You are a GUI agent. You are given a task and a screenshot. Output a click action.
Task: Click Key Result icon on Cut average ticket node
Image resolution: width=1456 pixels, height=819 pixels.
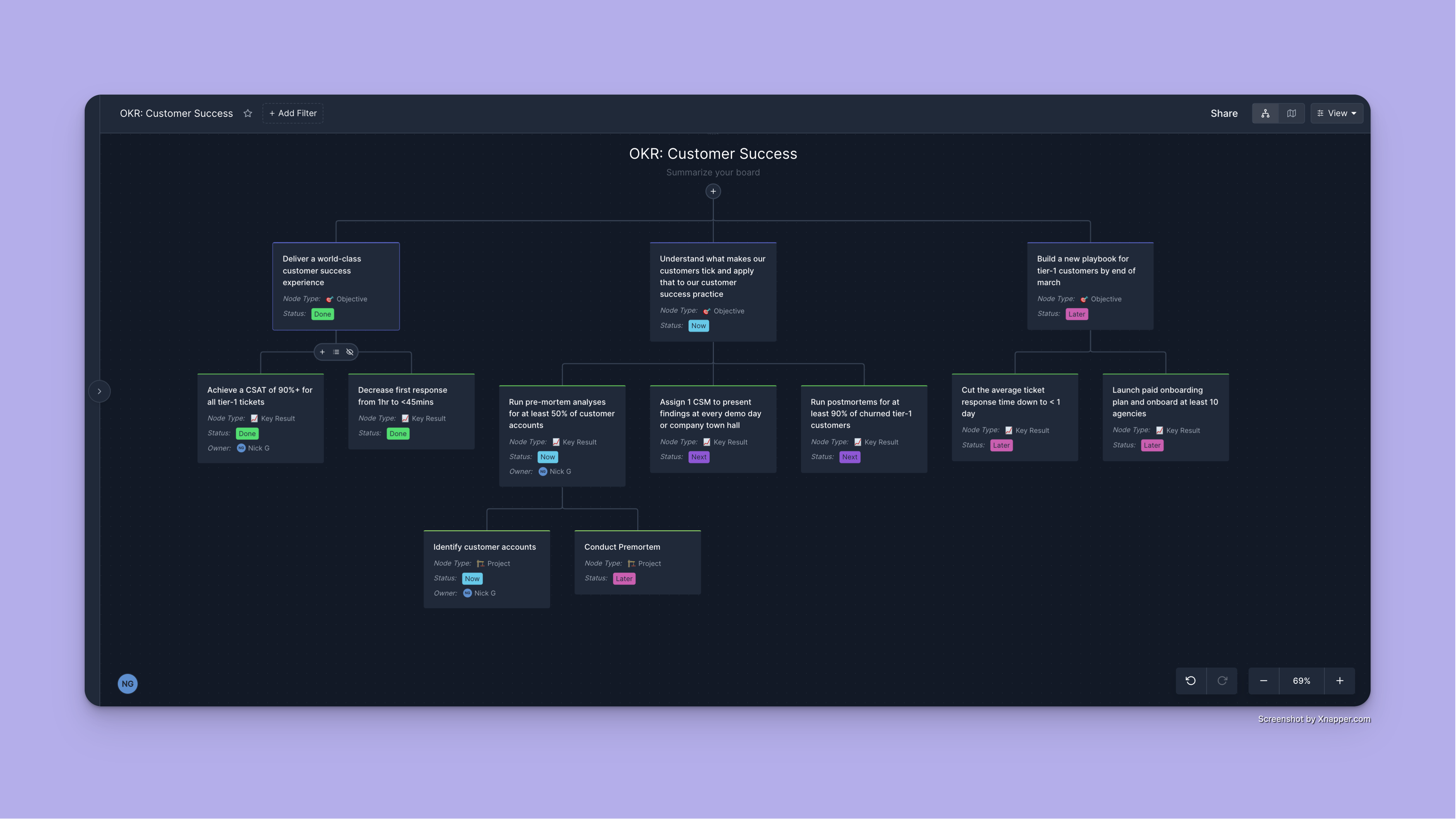click(1009, 430)
